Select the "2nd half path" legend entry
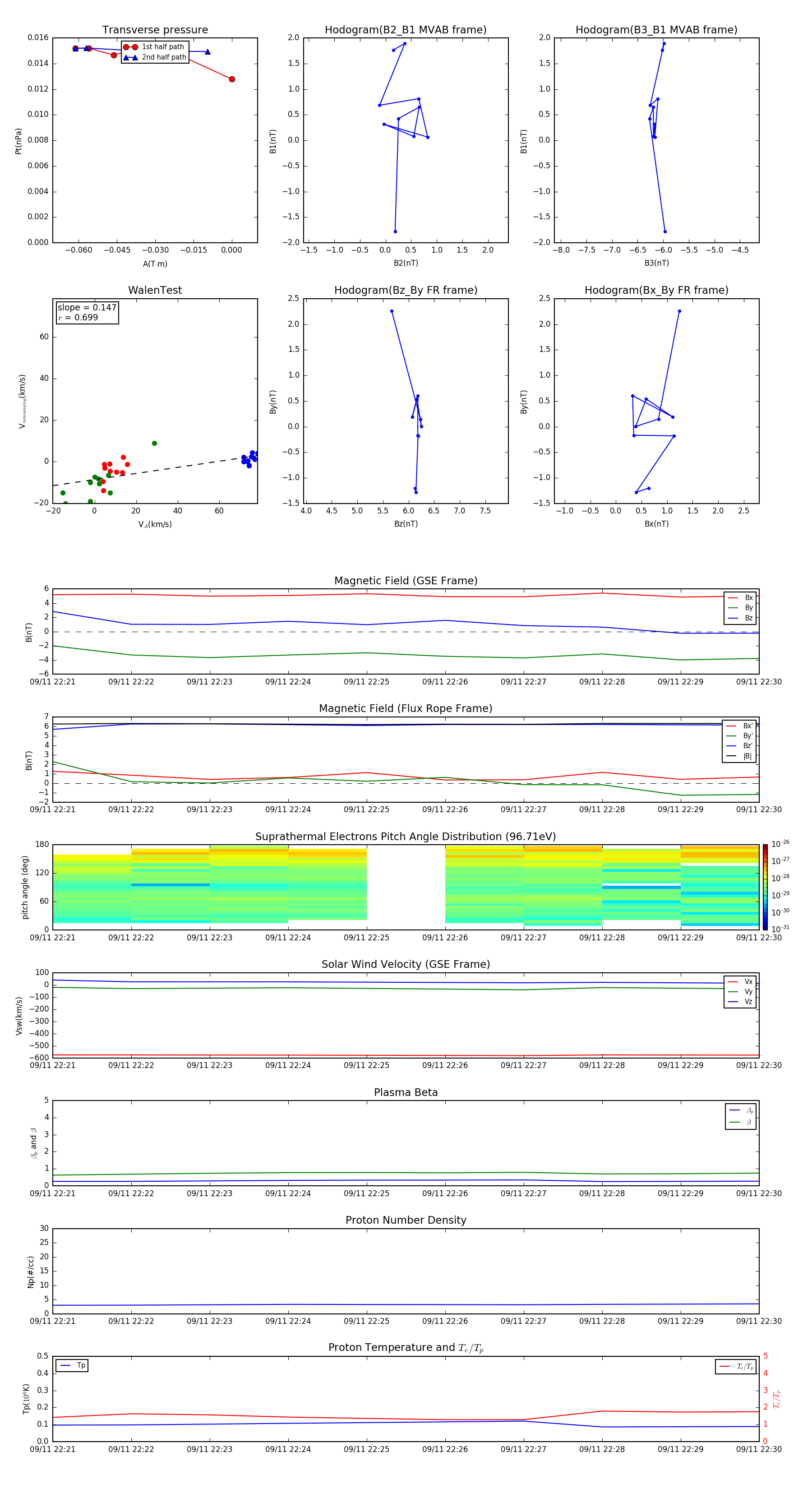Viewport: 812px width, 1489px height. 154,57
